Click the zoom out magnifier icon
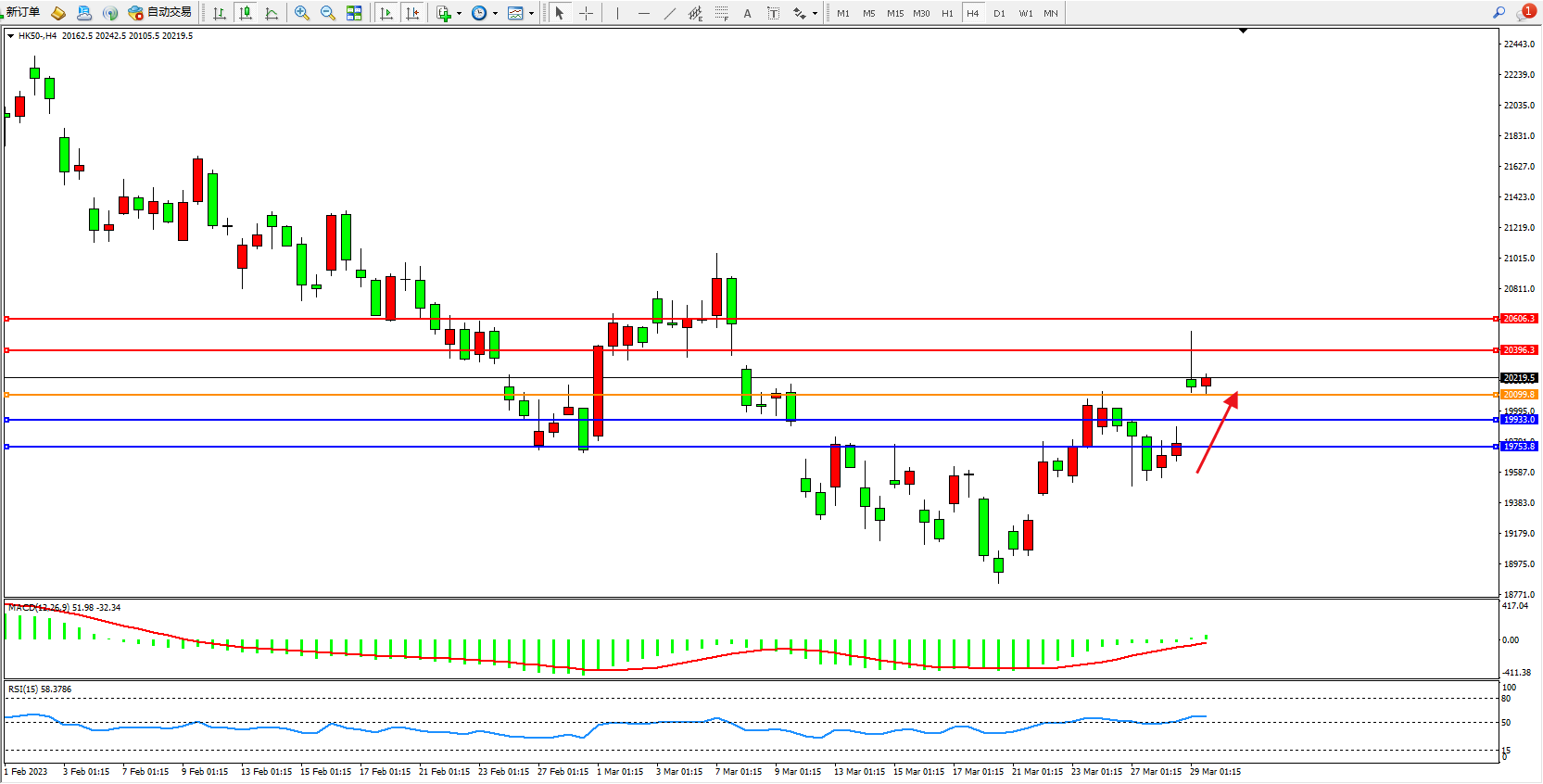1543x784 pixels. click(x=328, y=13)
